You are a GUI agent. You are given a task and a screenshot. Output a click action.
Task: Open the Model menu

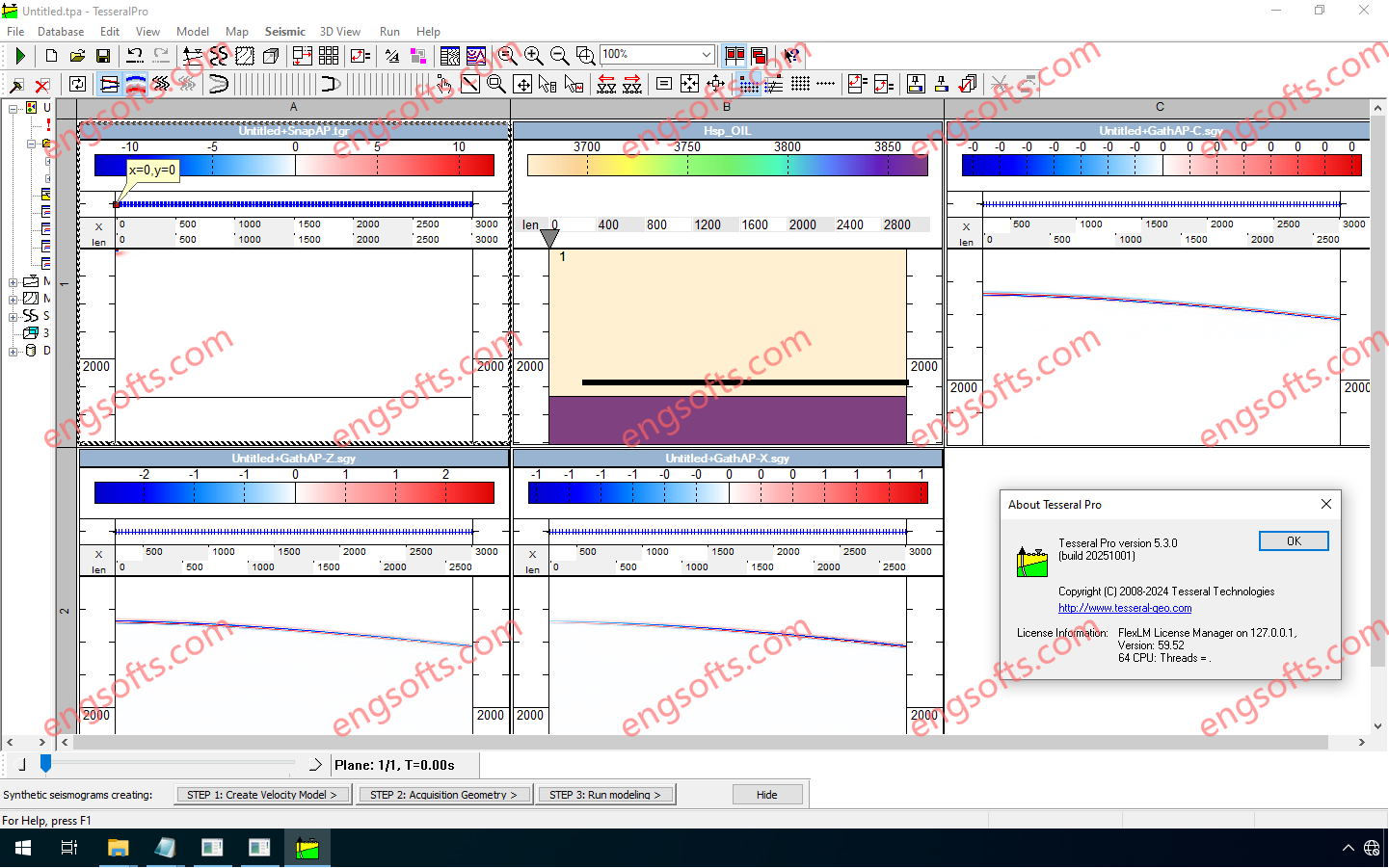[x=192, y=32]
